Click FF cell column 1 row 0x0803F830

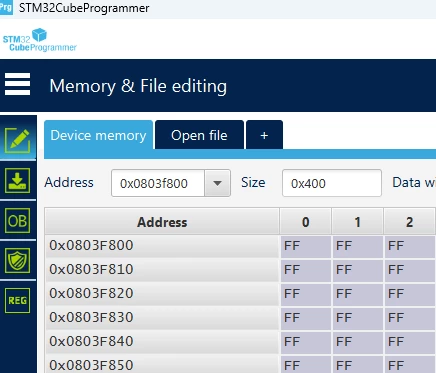[358, 318]
